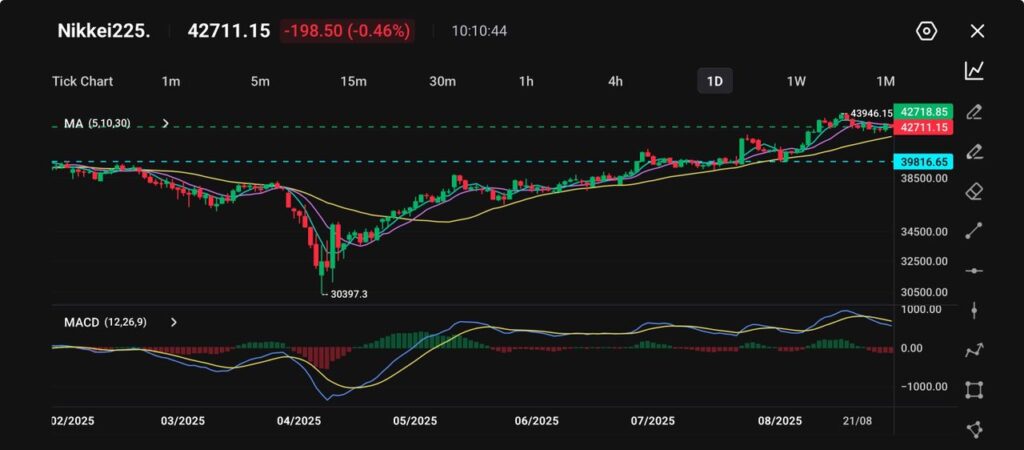The image size is (1024, 450).
Task: Select the horizontal line drawing tool
Action: 974,270
